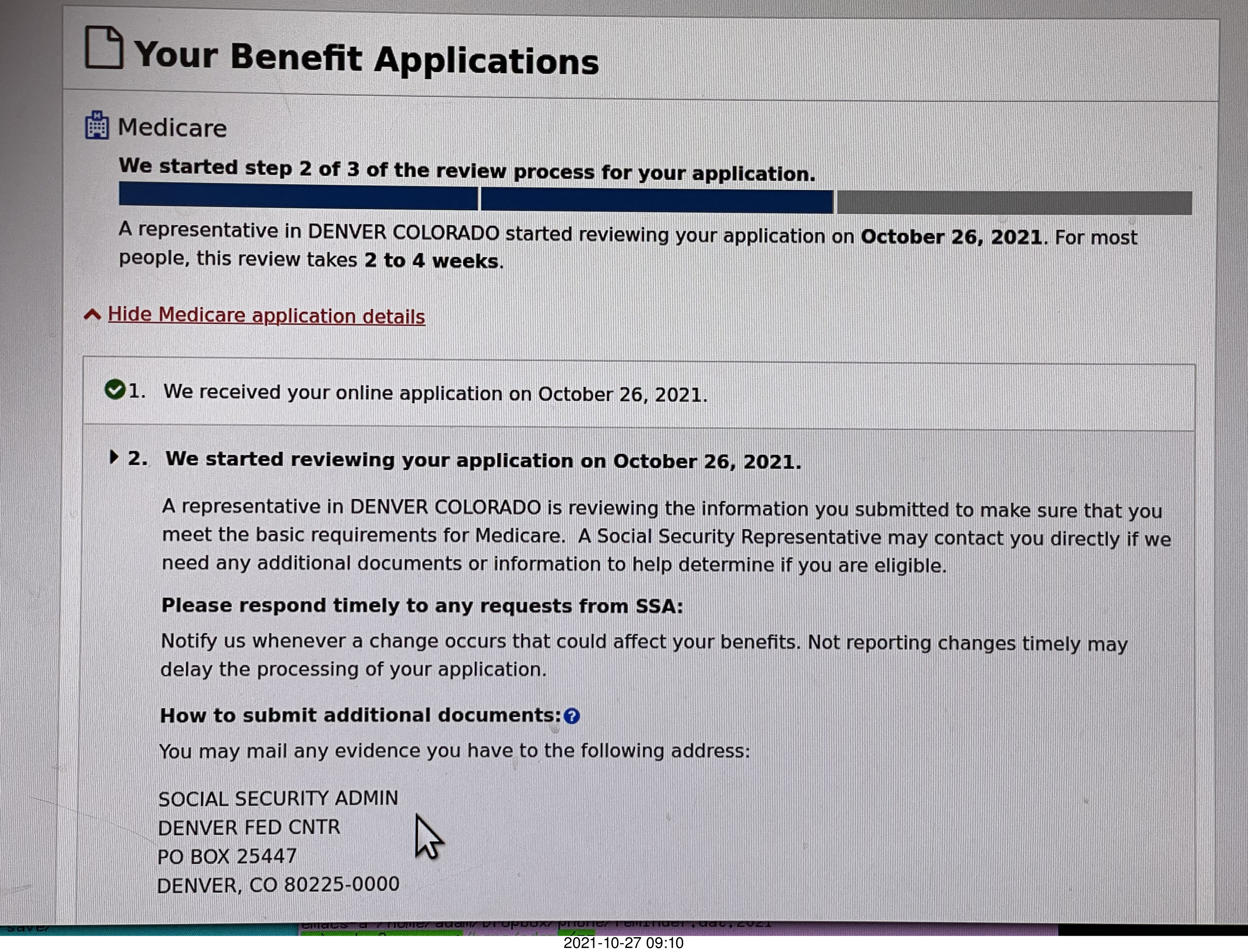Click the Medicare building icon
This screenshot has height=952, width=1248.
(x=97, y=125)
